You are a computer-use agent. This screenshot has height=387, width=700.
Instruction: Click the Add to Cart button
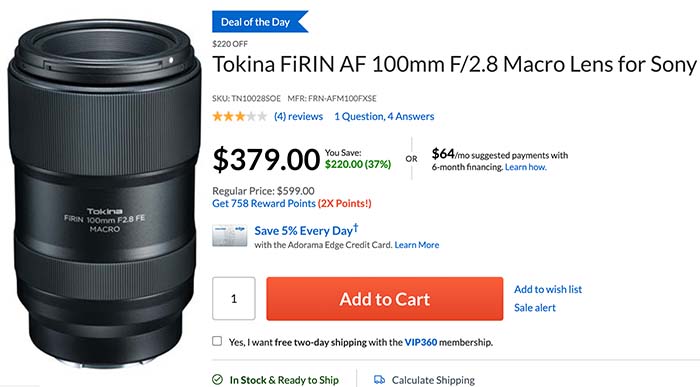(384, 299)
